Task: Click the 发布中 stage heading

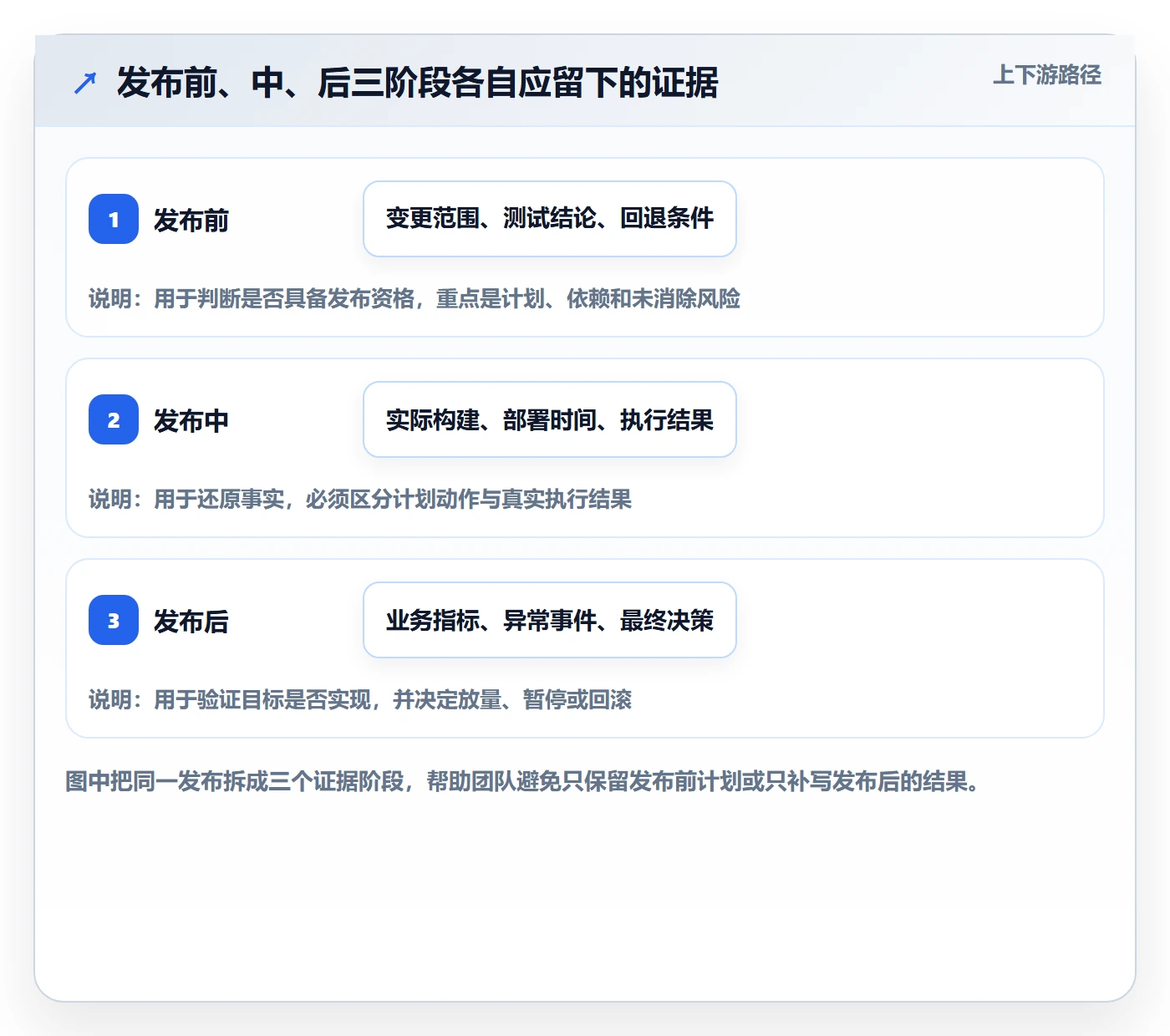Action: pyautogui.click(x=191, y=420)
